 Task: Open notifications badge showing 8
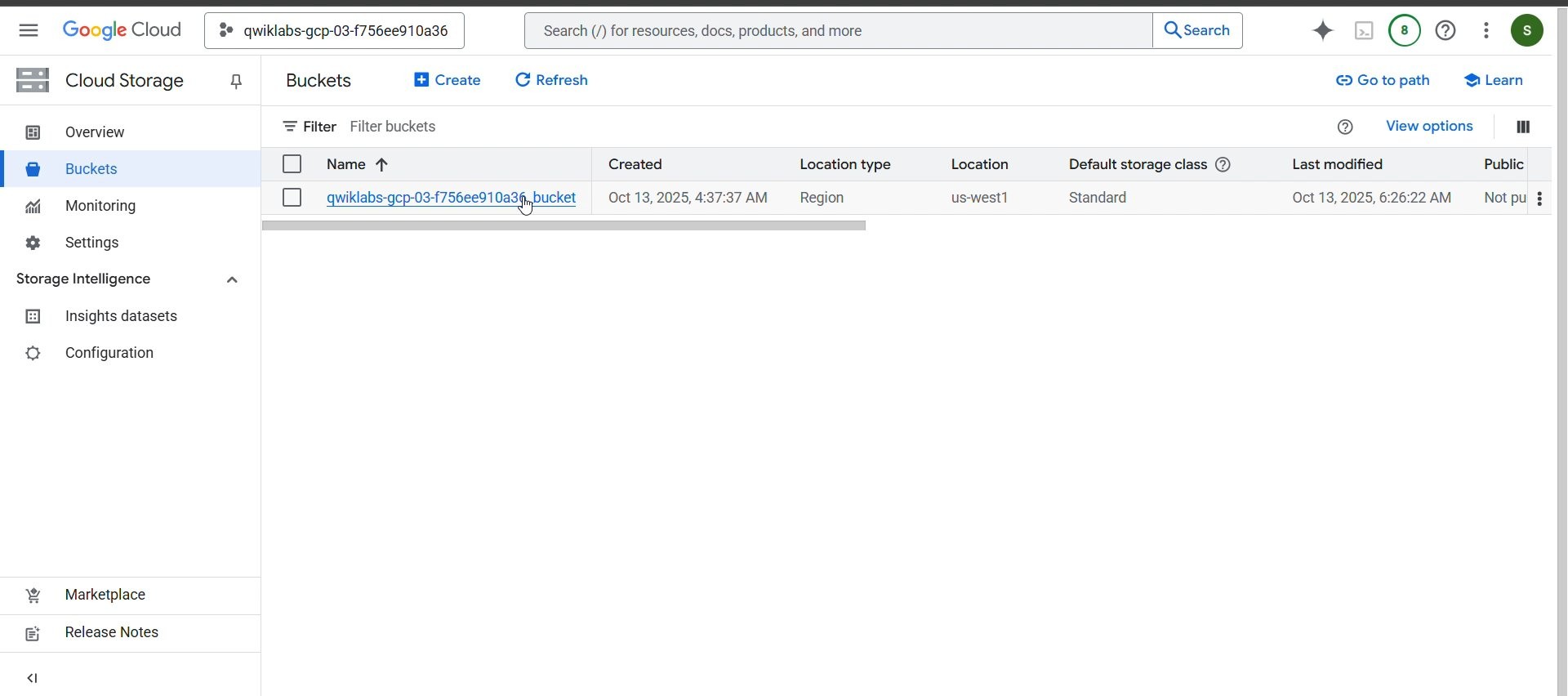pyautogui.click(x=1405, y=30)
